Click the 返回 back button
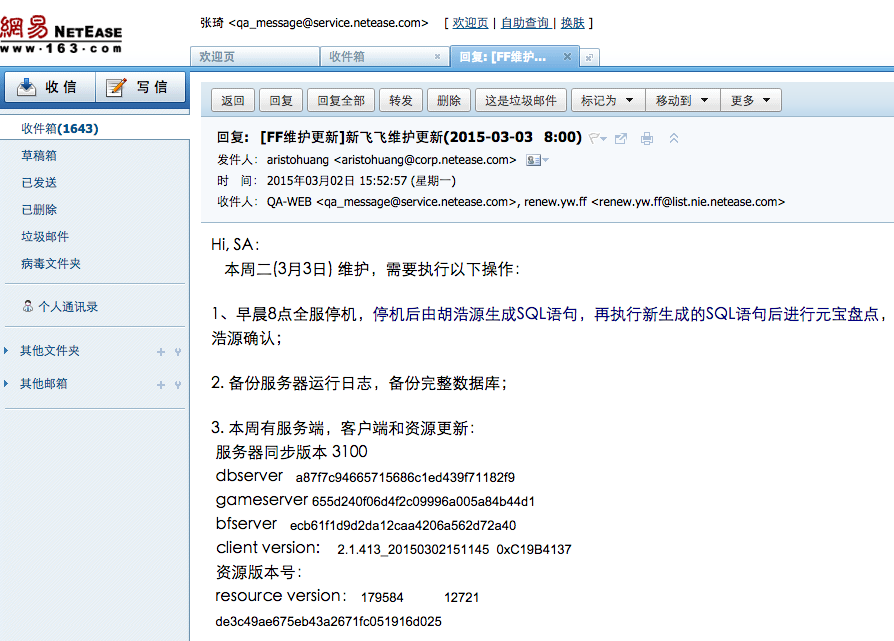This screenshot has width=894, height=641. tap(233, 100)
